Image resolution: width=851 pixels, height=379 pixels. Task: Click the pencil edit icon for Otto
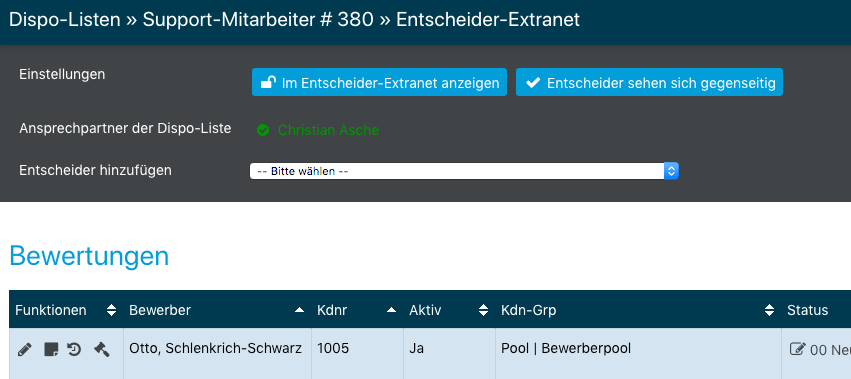pyautogui.click(x=24, y=349)
